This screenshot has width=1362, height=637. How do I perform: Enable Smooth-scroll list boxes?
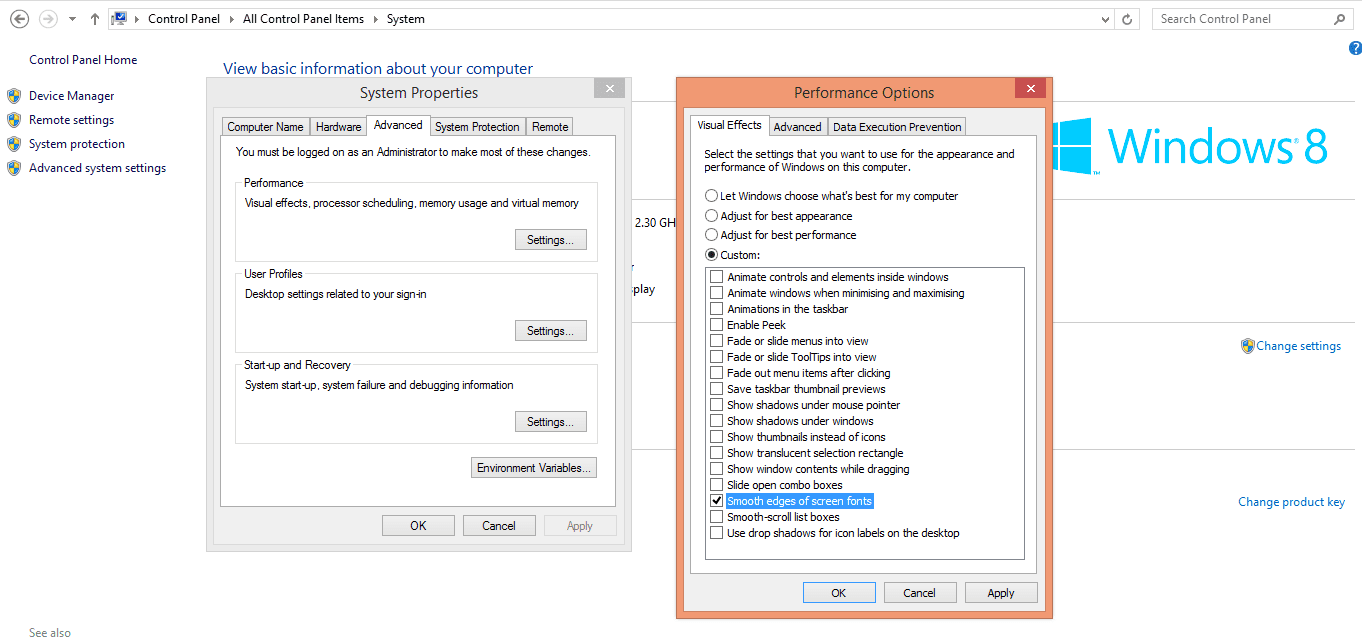tap(716, 517)
